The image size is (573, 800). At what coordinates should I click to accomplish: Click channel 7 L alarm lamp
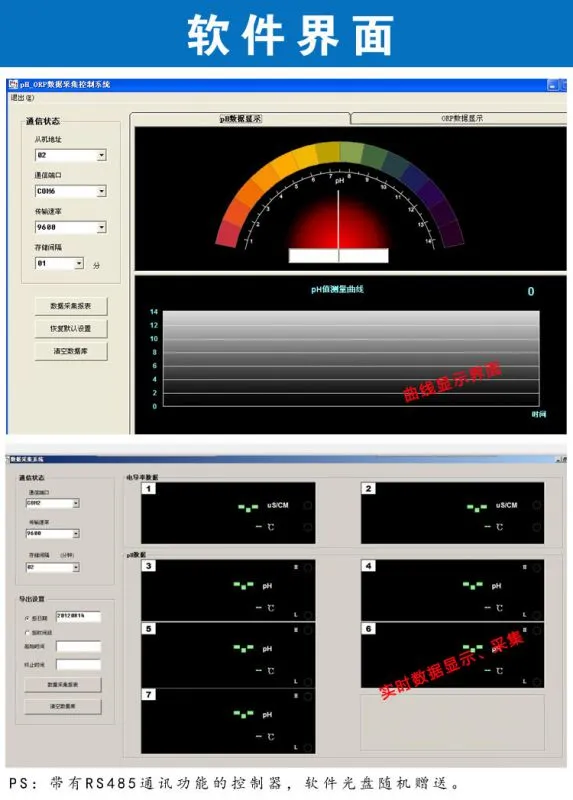[x=308, y=747]
